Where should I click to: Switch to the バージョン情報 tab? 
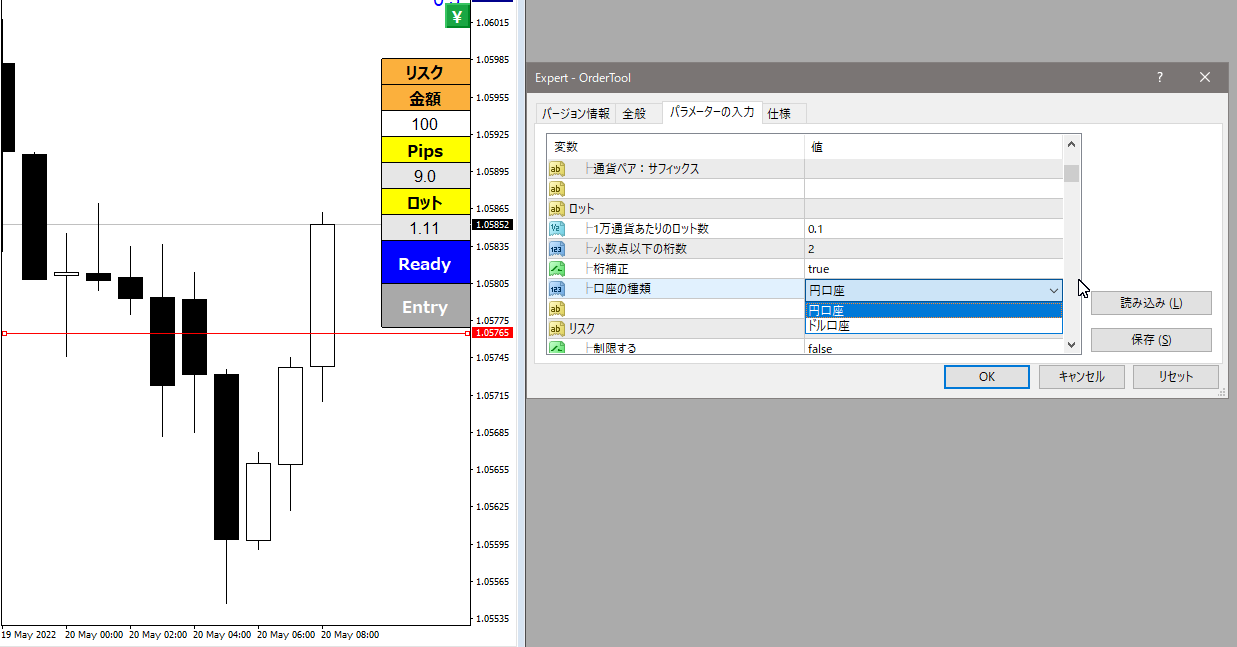pyautogui.click(x=575, y=114)
